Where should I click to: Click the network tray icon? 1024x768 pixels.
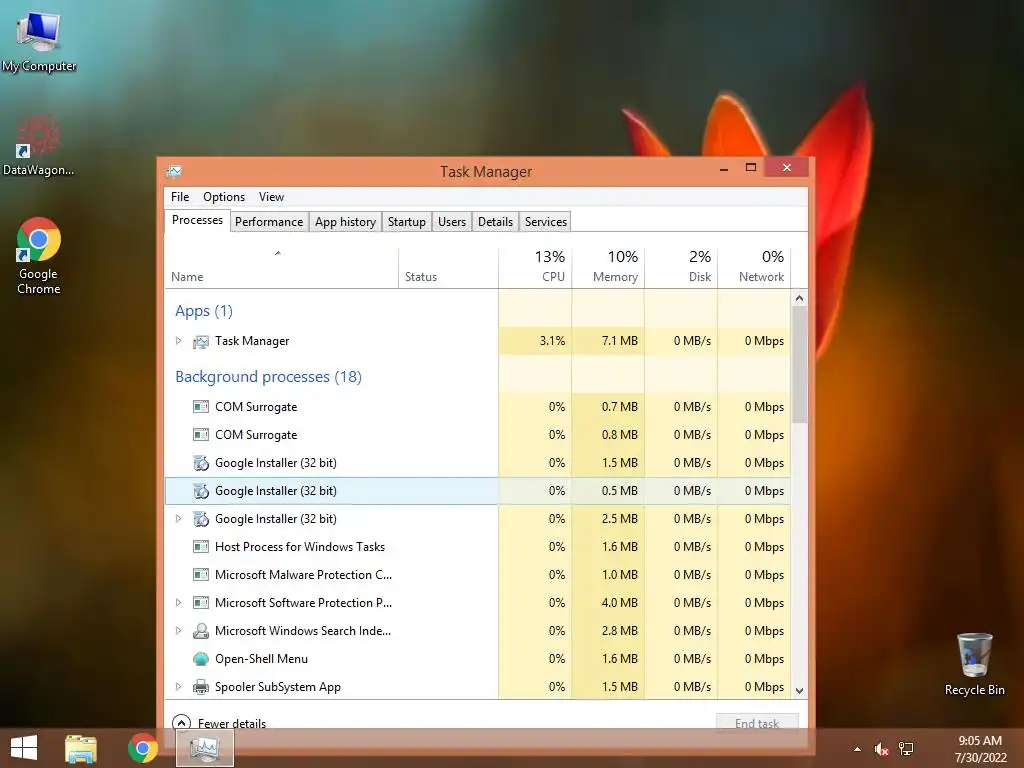click(906, 749)
